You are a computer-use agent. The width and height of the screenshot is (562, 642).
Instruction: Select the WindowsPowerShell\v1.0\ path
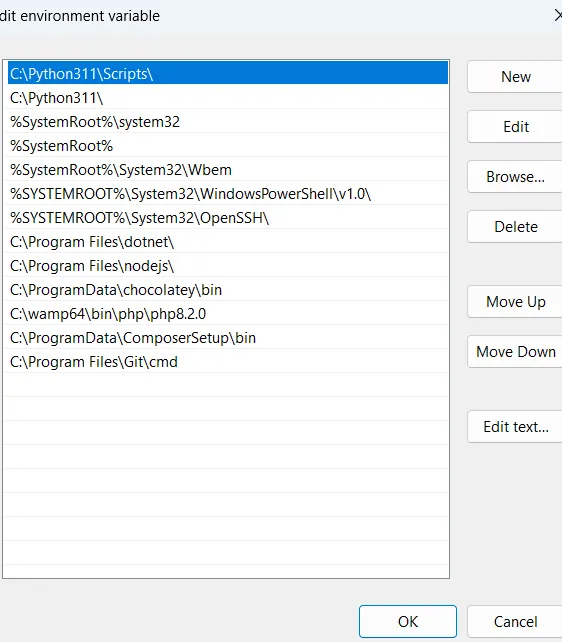[228, 193]
